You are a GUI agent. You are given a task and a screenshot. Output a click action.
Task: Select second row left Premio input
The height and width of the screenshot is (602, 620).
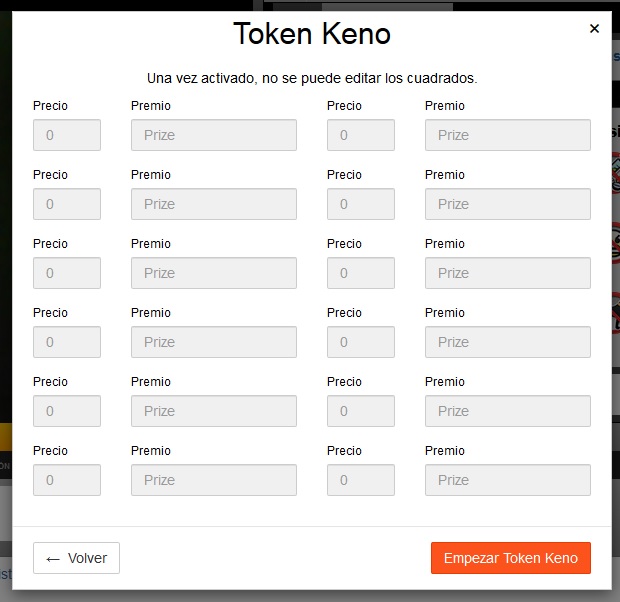pyautogui.click(x=213, y=204)
